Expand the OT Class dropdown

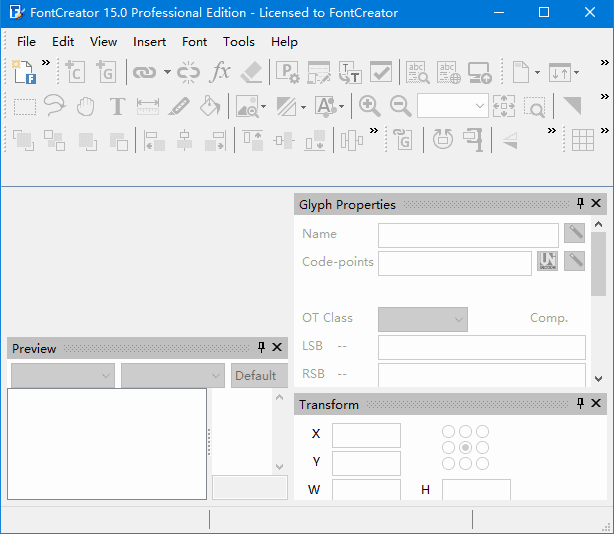point(423,320)
